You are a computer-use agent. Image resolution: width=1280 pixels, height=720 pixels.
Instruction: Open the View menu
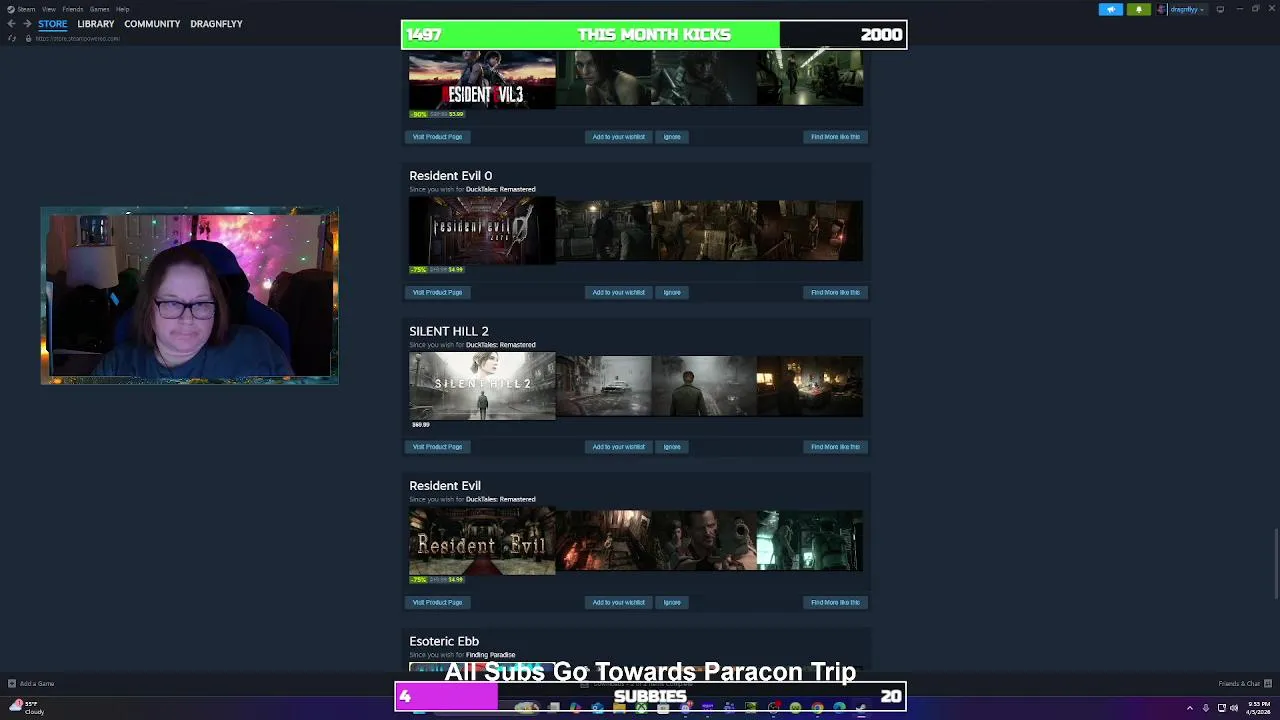pyautogui.click(x=48, y=9)
